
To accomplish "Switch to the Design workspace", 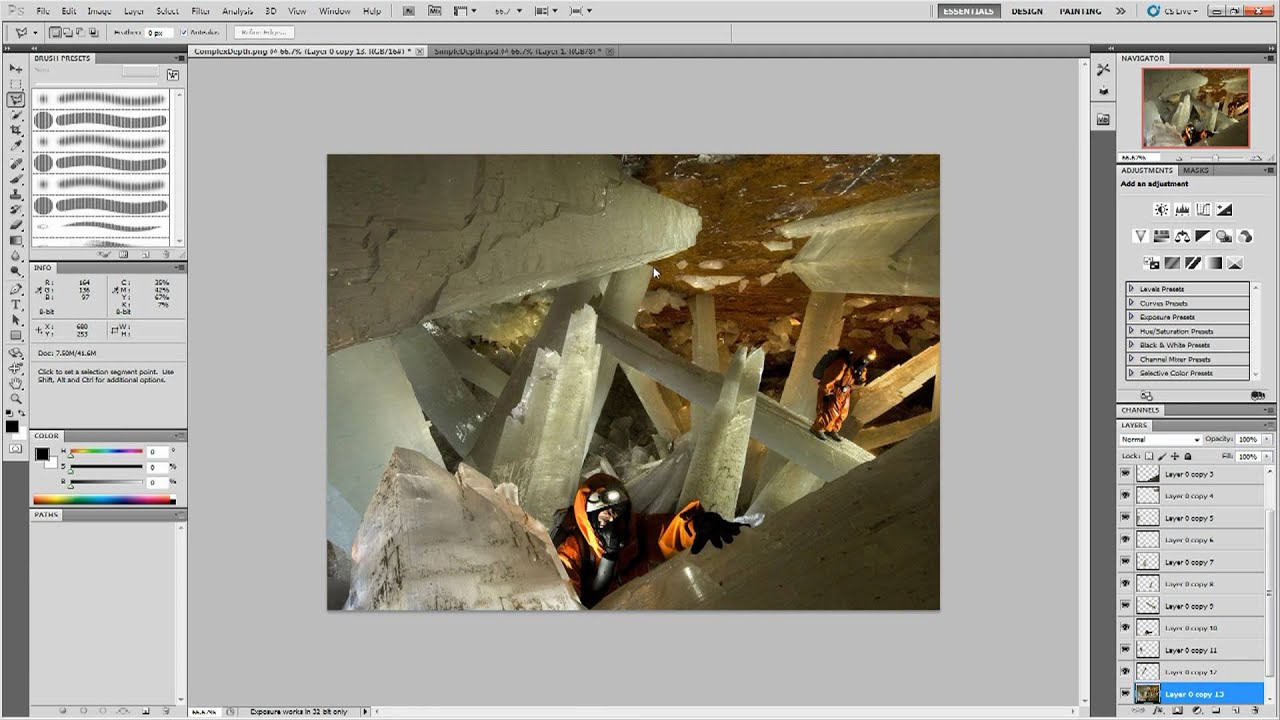I will click(1027, 11).
